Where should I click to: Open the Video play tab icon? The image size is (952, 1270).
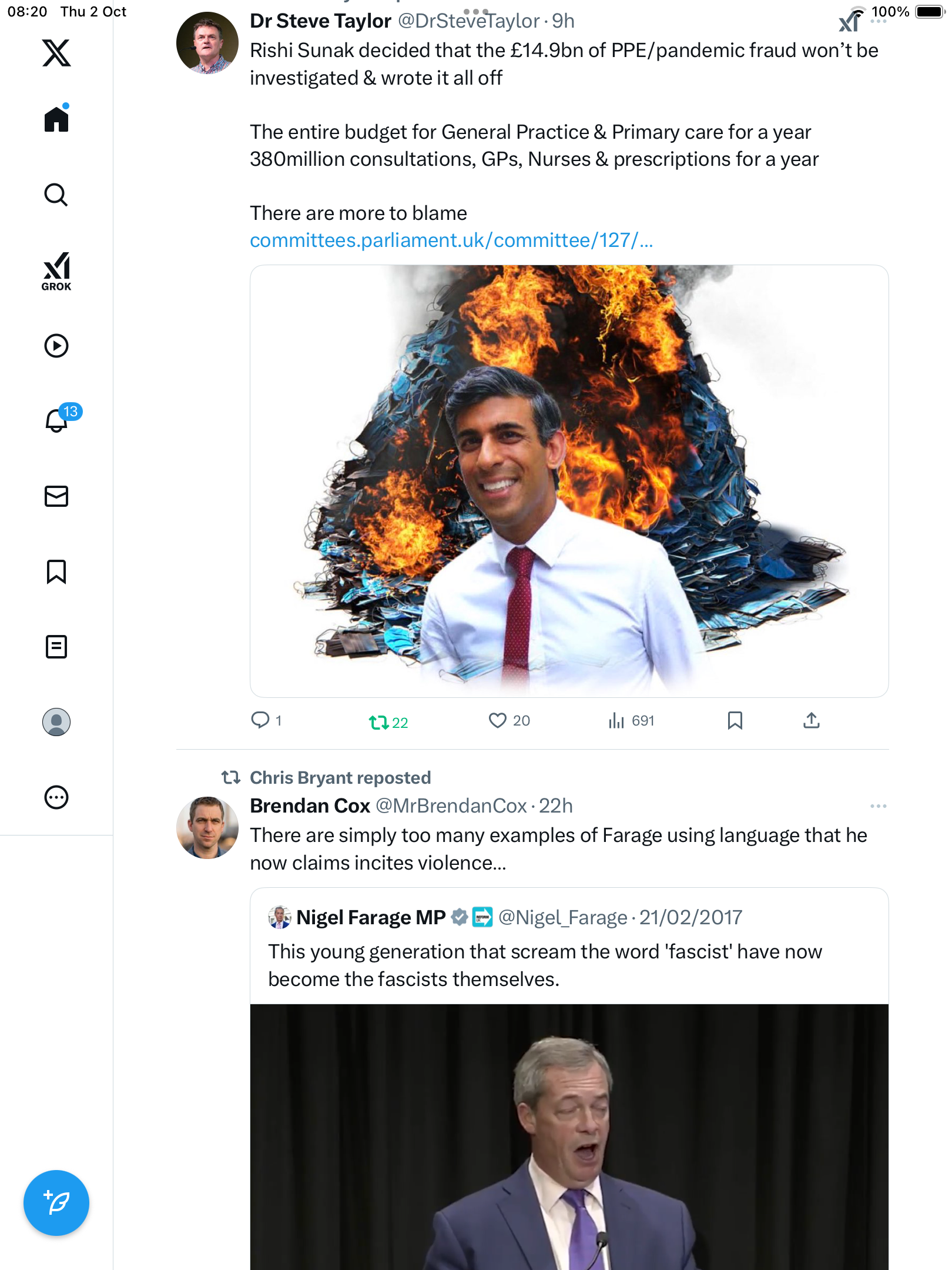[x=56, y=346]
